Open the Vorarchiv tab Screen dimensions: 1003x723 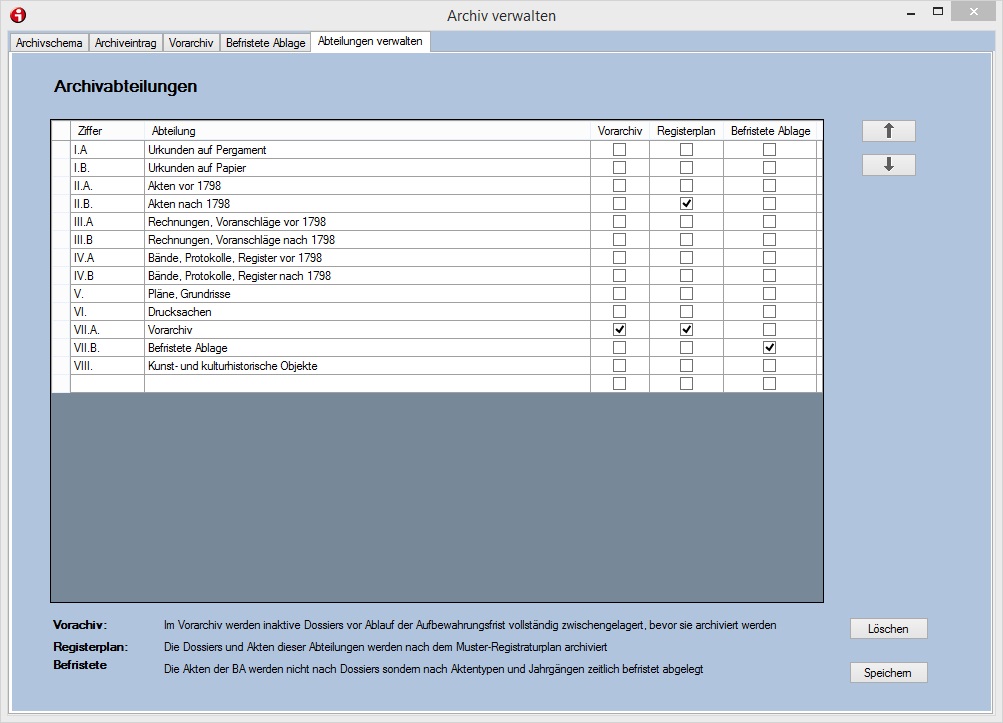tap(191, 43)
